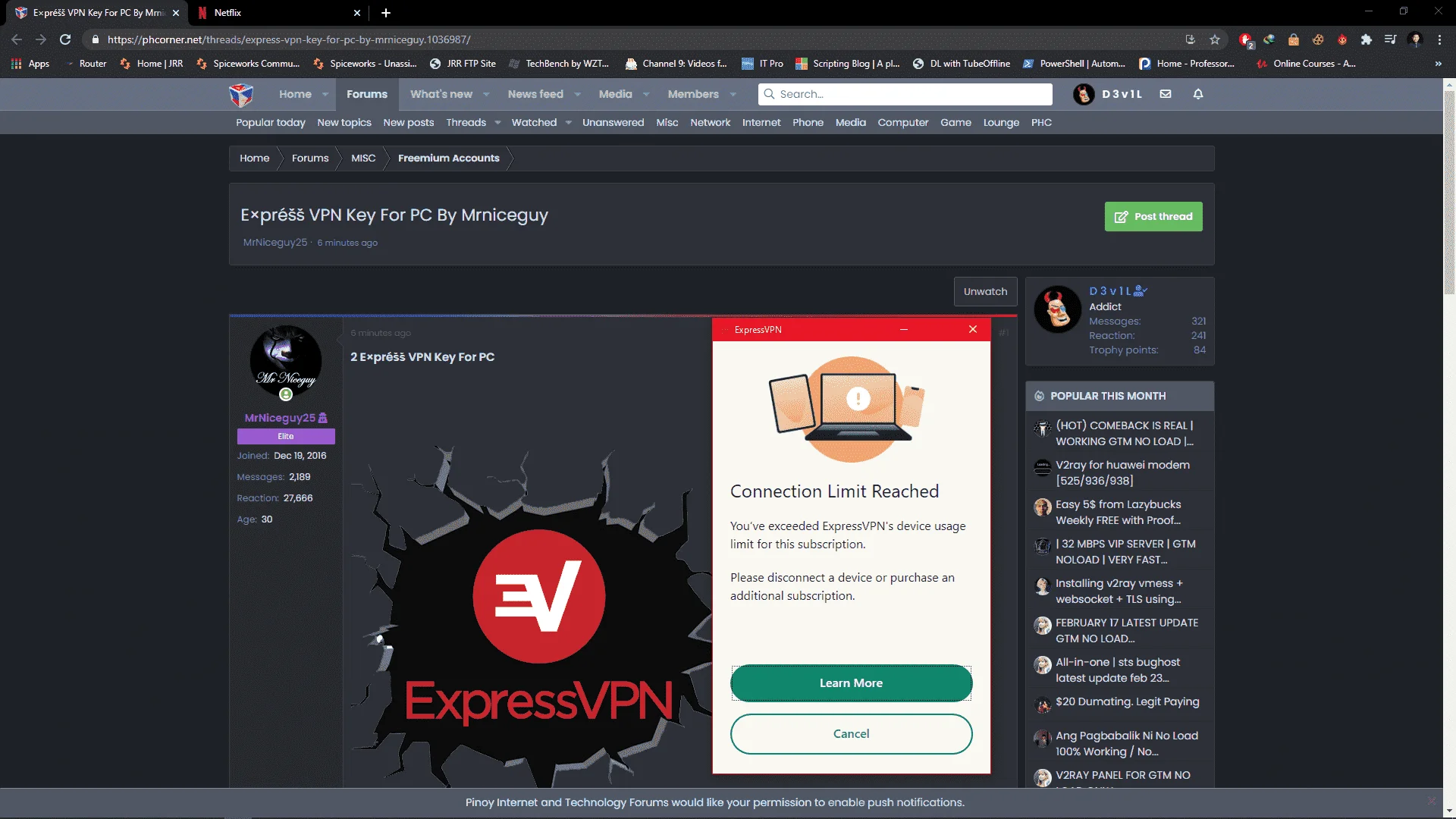Open the What's new navigation tab
The width and height of the screenshot is (1456, 819).
pos(441,94)
